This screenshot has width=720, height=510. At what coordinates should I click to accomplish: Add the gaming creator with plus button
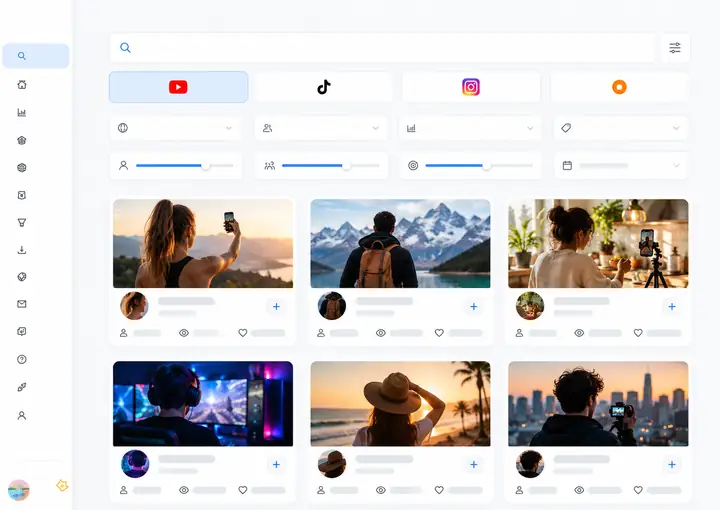tap(276, 465)
